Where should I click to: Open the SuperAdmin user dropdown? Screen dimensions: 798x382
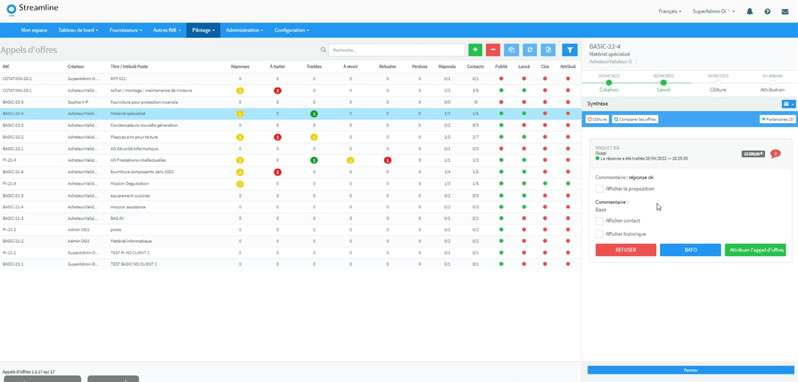[x=714, y=11]
